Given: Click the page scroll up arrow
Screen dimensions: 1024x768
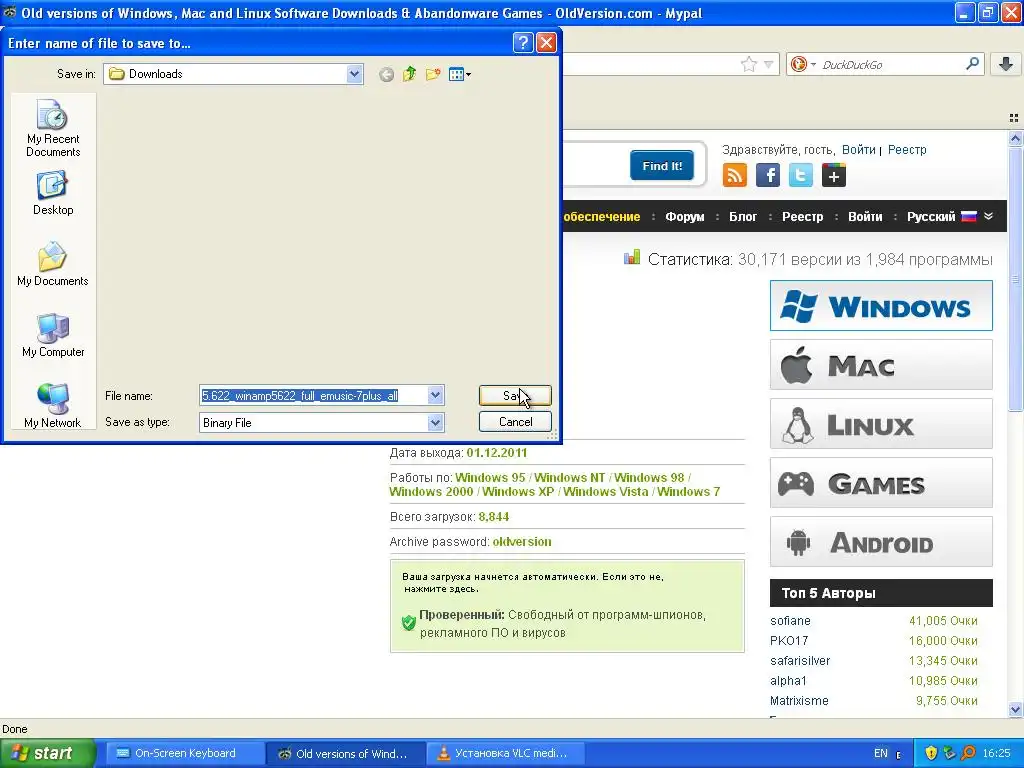Looking at the screenshot, I should tap(1015, 138).
